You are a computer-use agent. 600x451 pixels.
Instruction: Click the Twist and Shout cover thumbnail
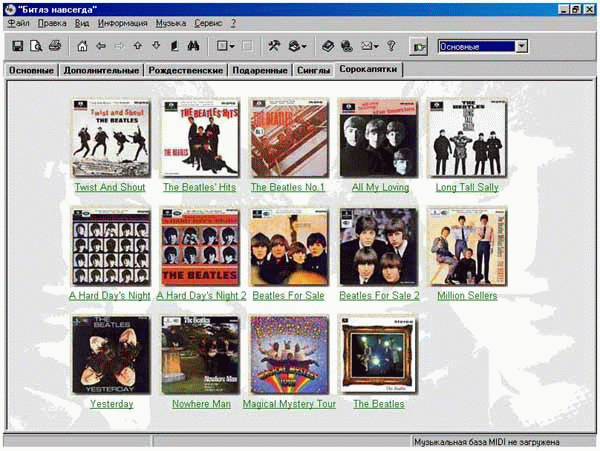(x=111, y=138)
